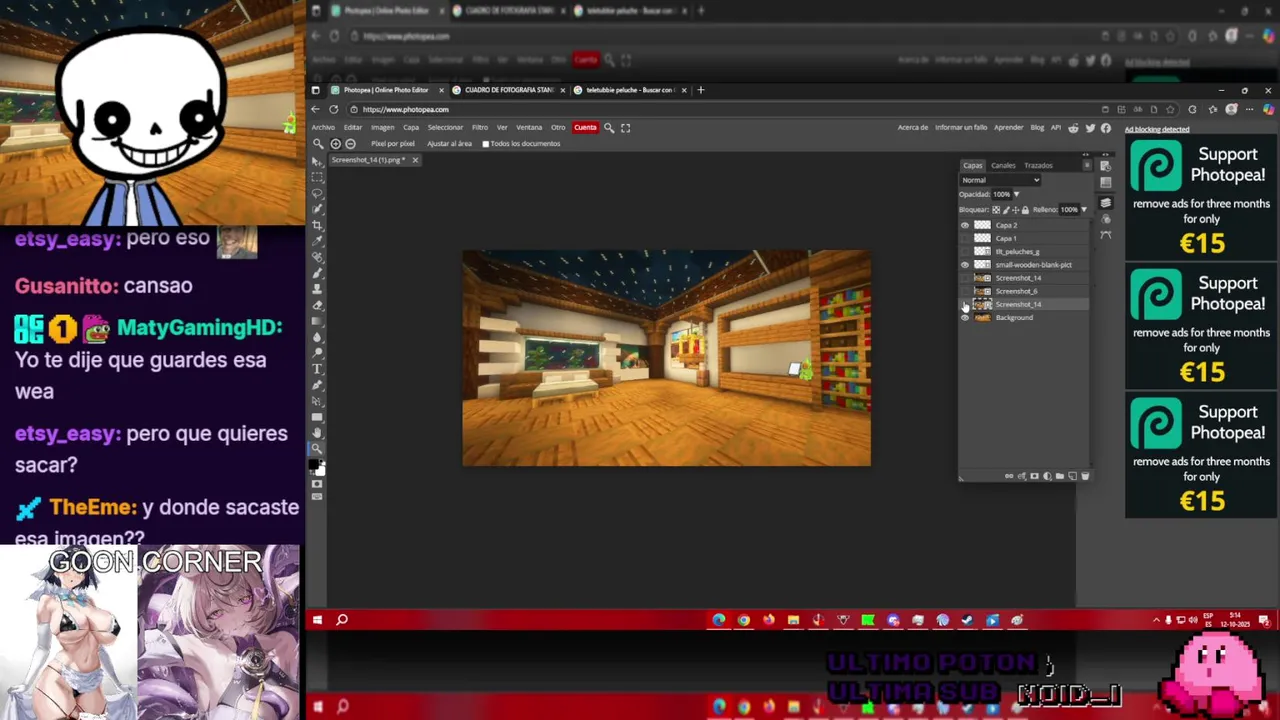1280x720 pixels.
Task: Open Relleno slider dropdown arrow
Action: (1084, 210)
